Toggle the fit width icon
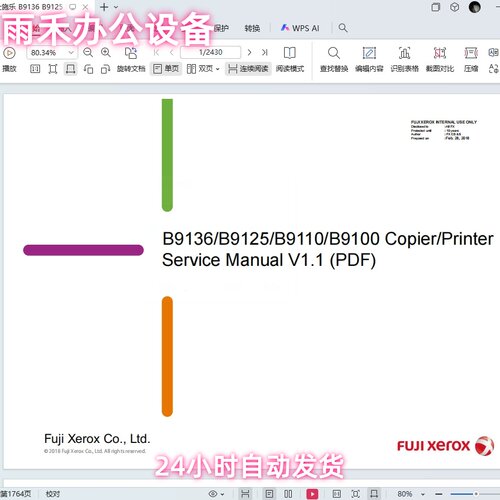This screenshot has height=500, width=500. click(70, 69)
